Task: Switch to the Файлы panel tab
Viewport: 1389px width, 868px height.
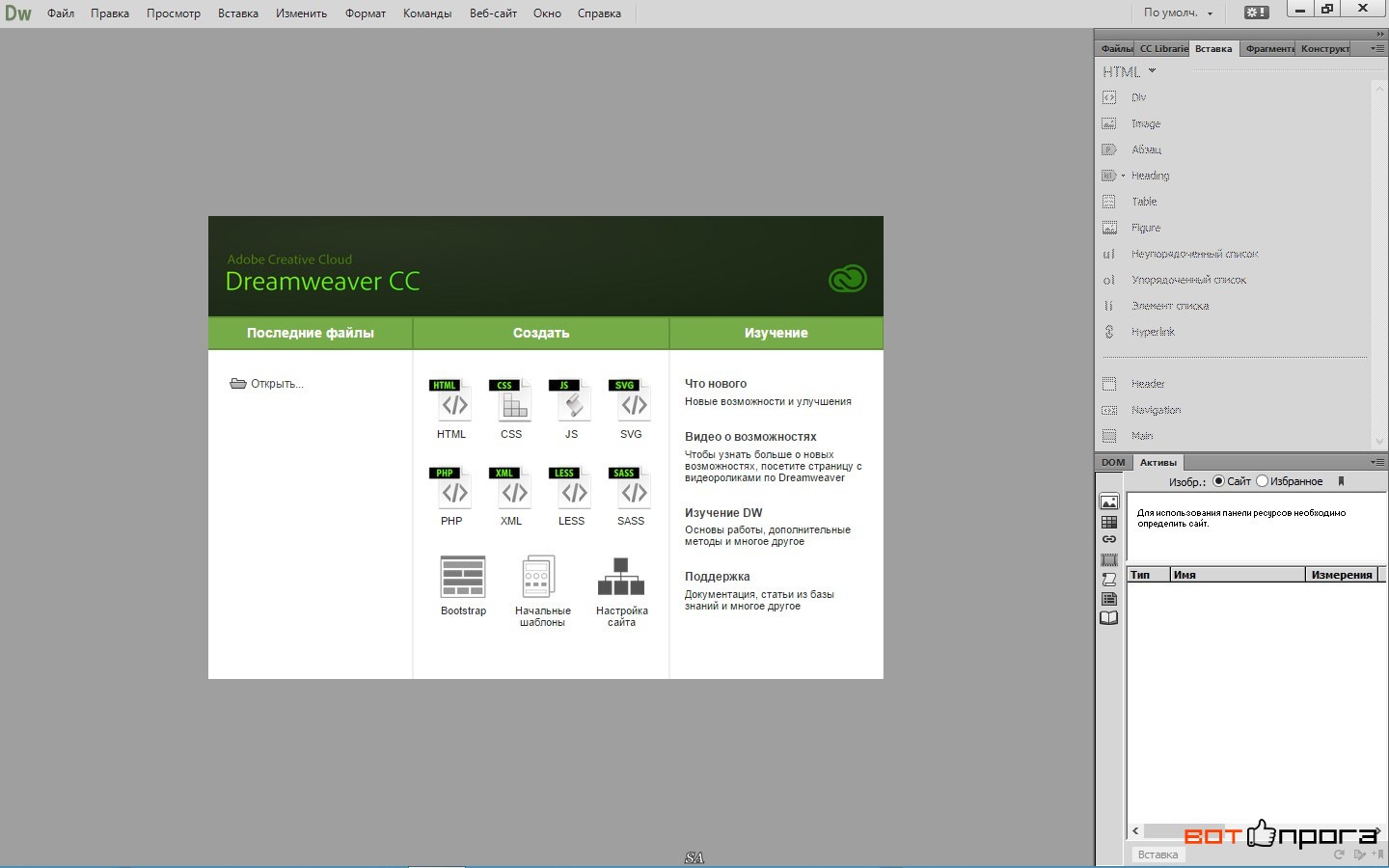Action: coord(1116,48)
